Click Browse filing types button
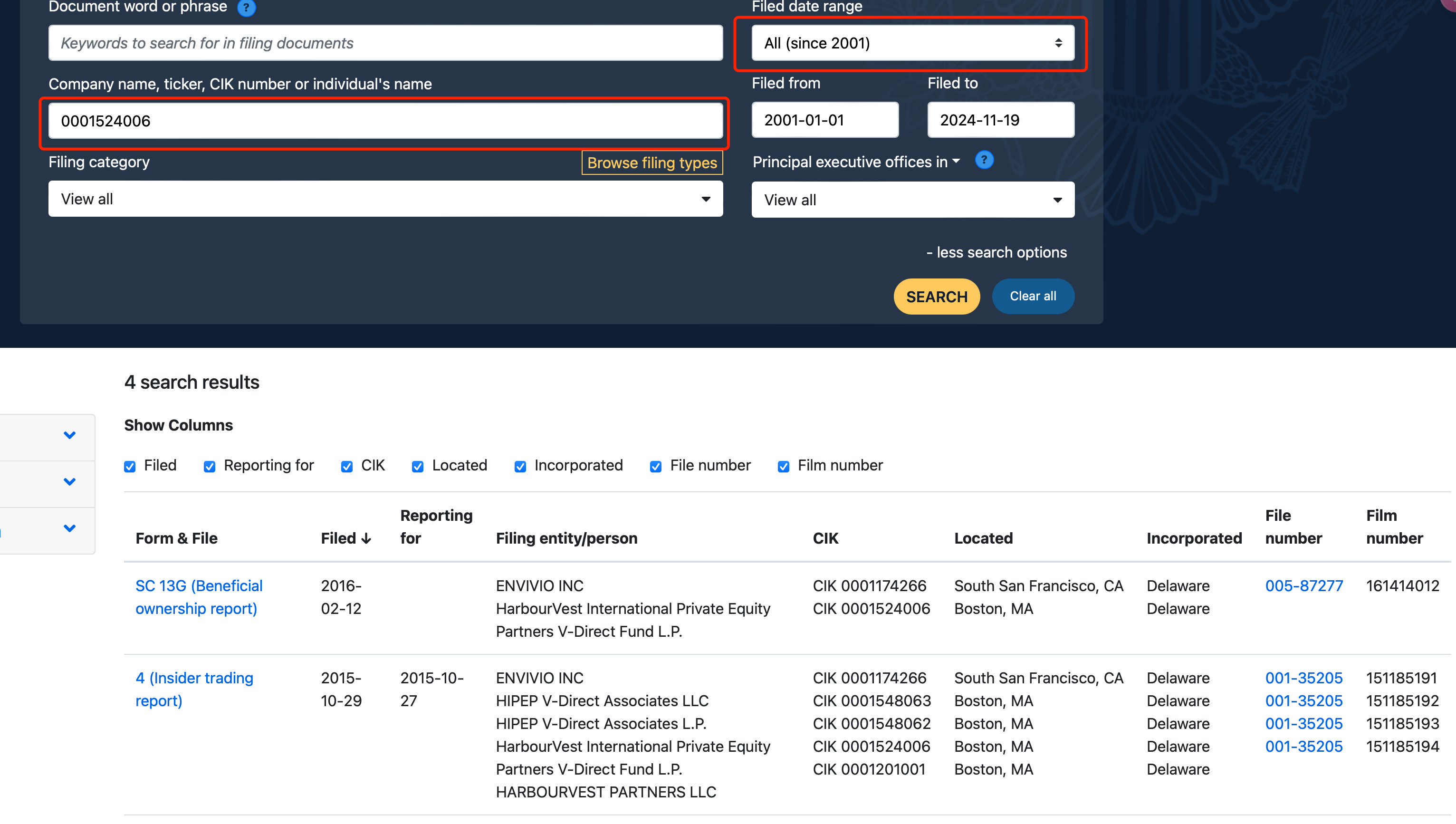1456x824 pixels. pos(651,163)
